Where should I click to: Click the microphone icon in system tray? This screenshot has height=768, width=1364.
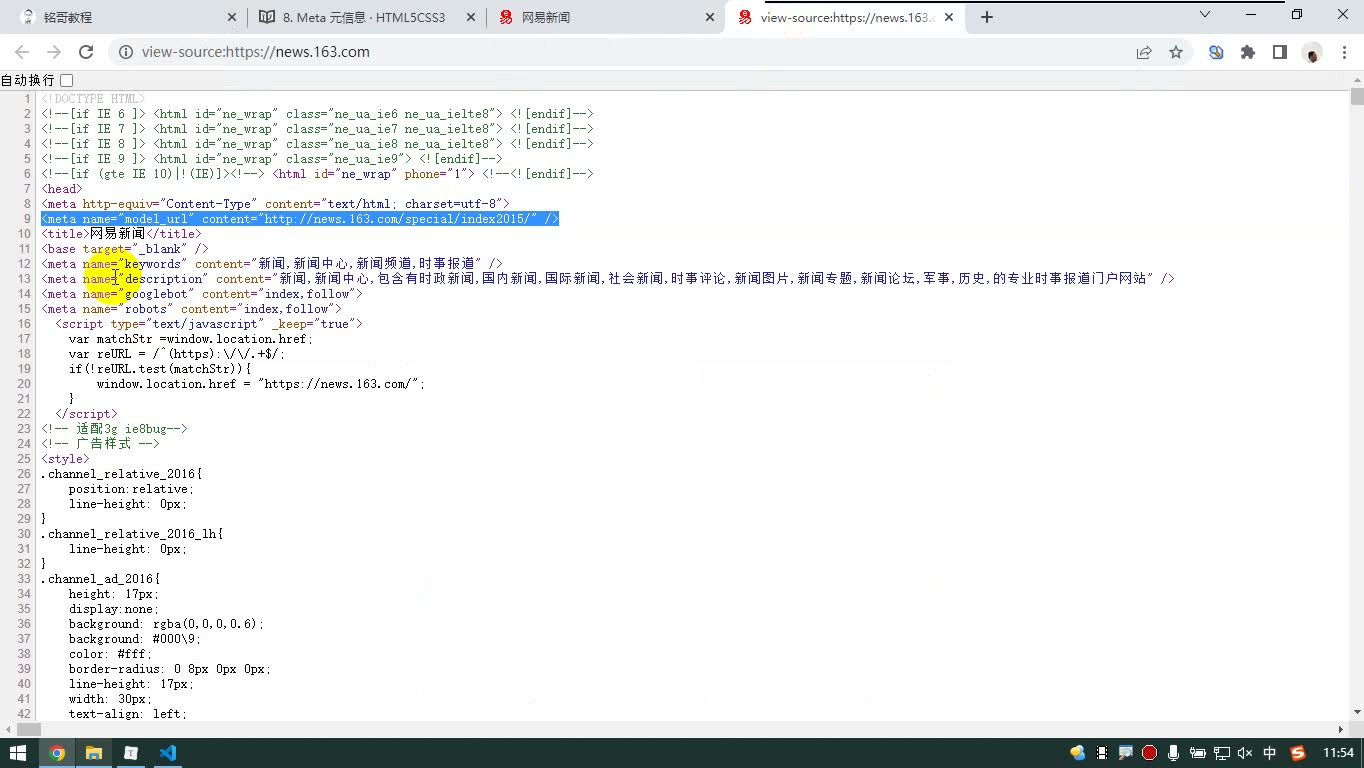coord(1173,753)
